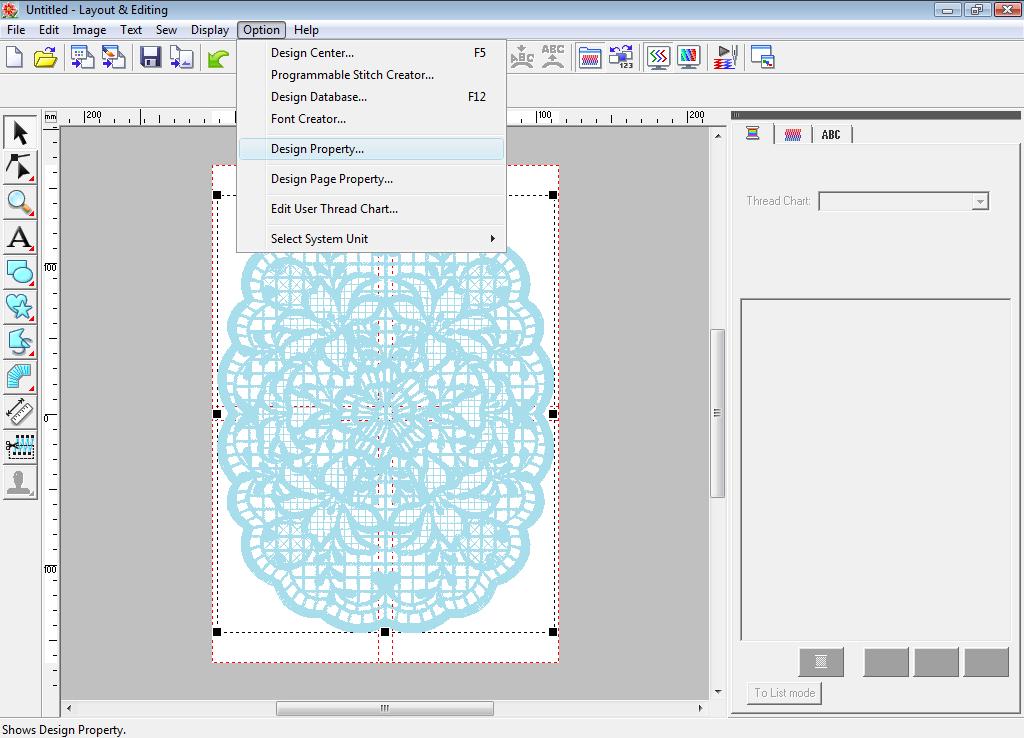Expand the Select System Unit submenu

click(372, 239)
